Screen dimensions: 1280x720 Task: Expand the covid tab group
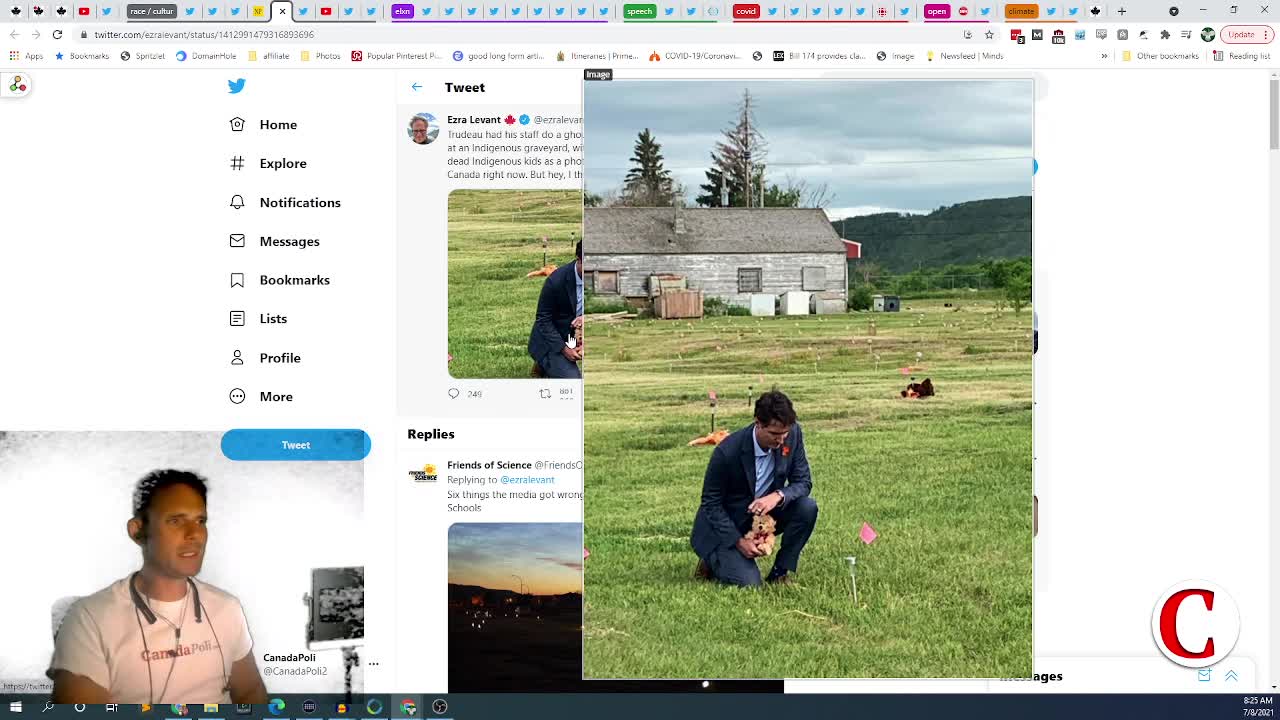click(746, 11)
